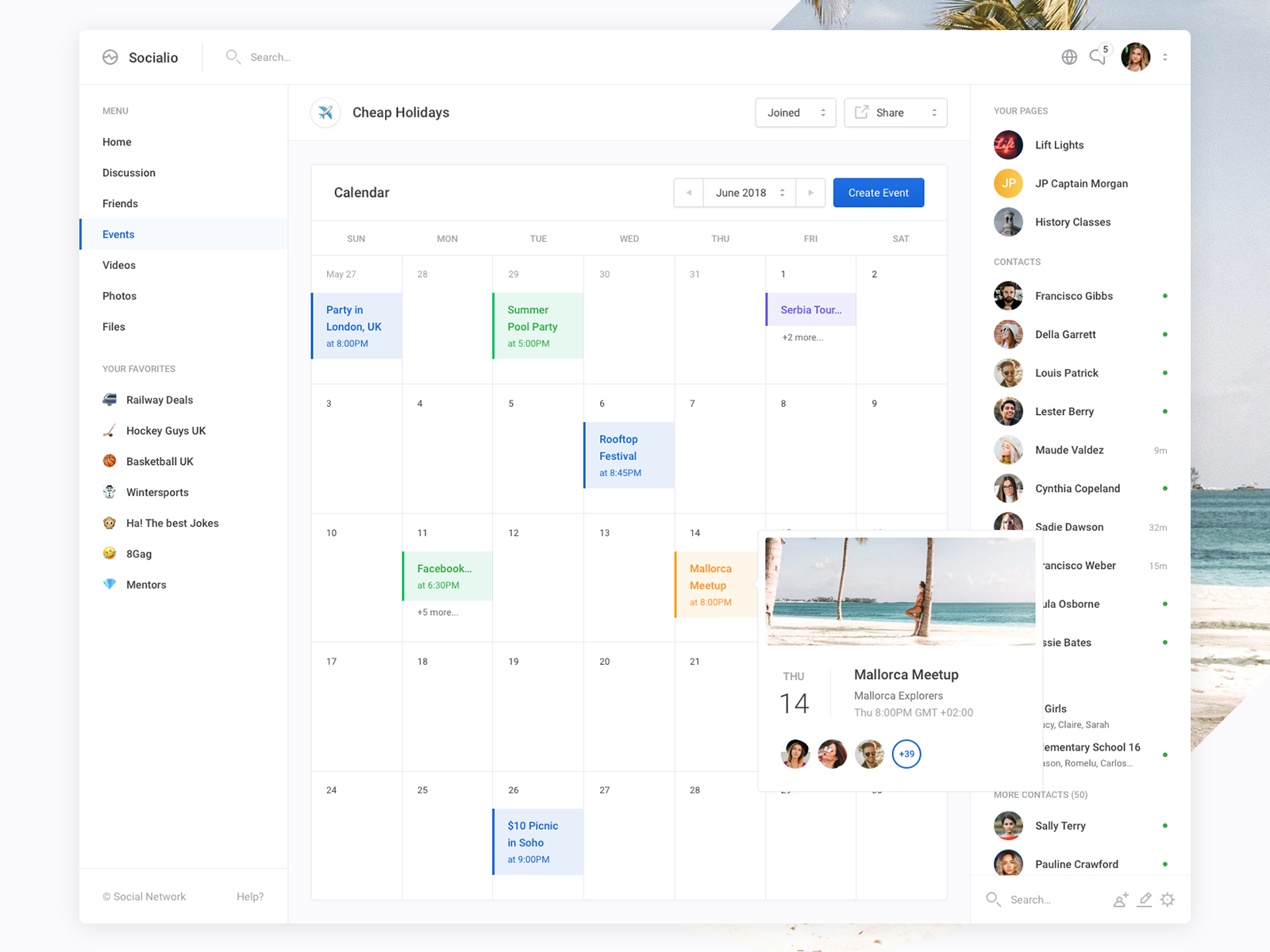
Task: Open the Share options dropdown
Action: click(x=895, y=113)
